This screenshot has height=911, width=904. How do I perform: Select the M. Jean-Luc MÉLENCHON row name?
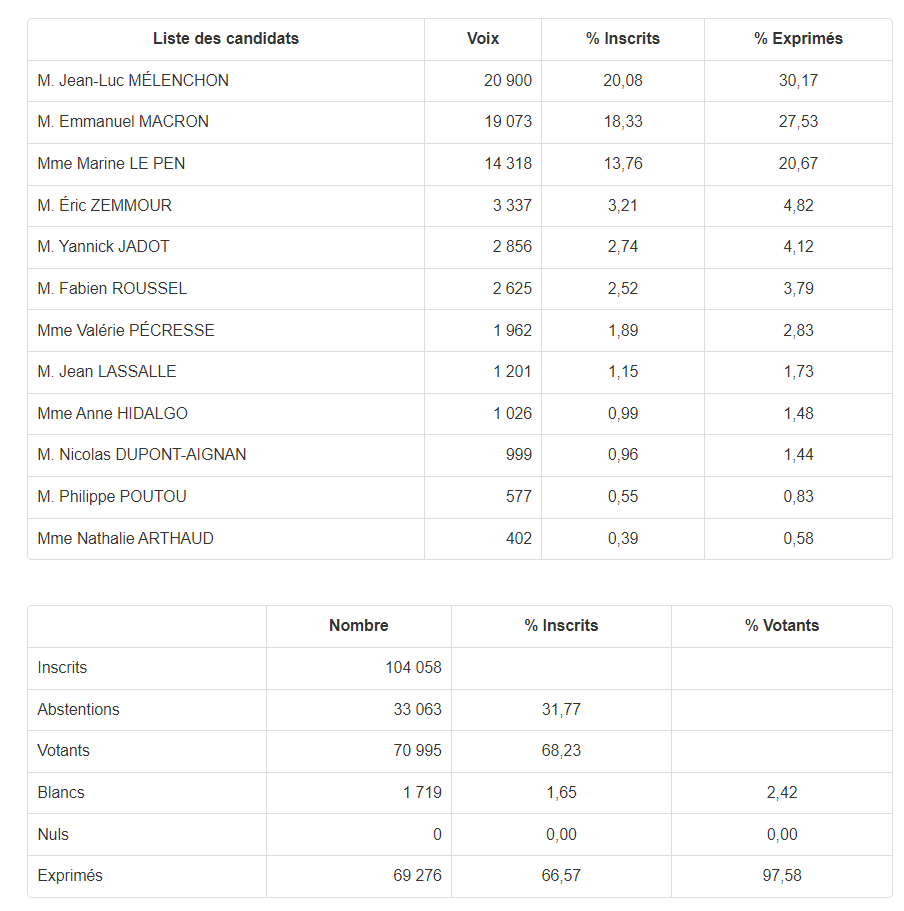point(133,81)
